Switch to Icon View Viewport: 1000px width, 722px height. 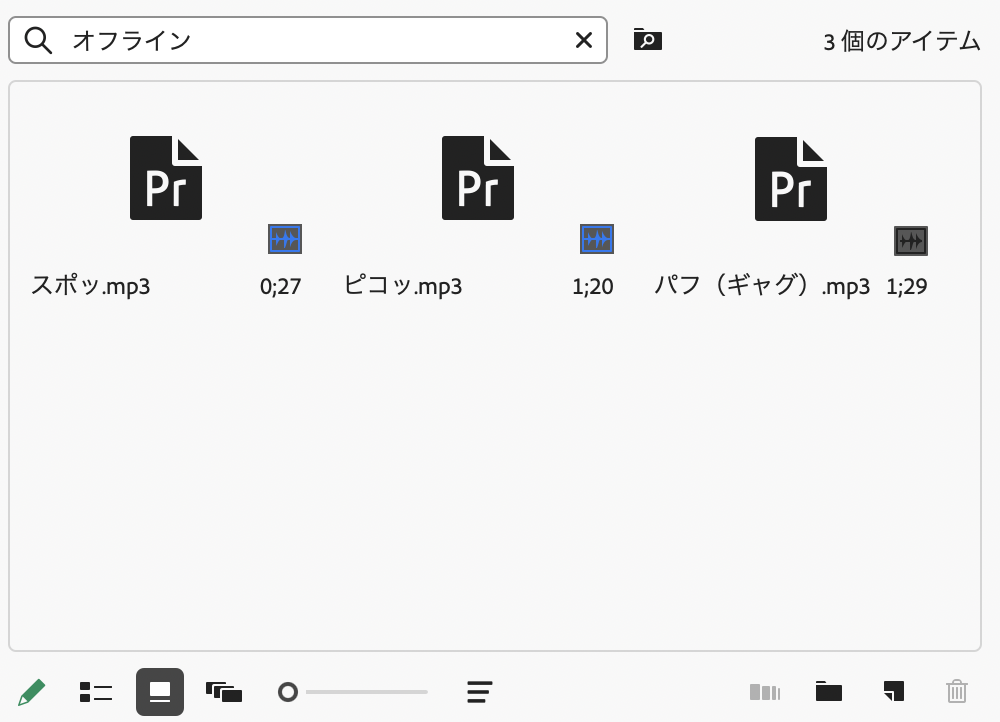159,691
